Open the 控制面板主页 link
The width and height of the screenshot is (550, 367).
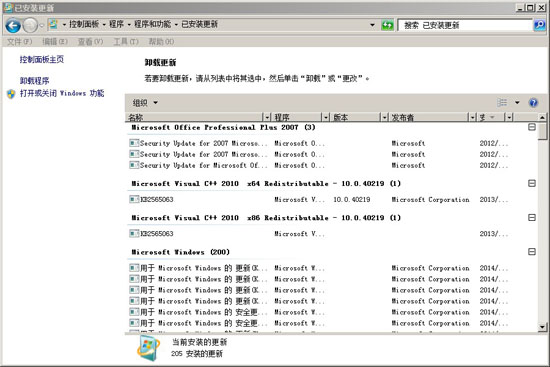pyautogui.click(x=42, y=59)
